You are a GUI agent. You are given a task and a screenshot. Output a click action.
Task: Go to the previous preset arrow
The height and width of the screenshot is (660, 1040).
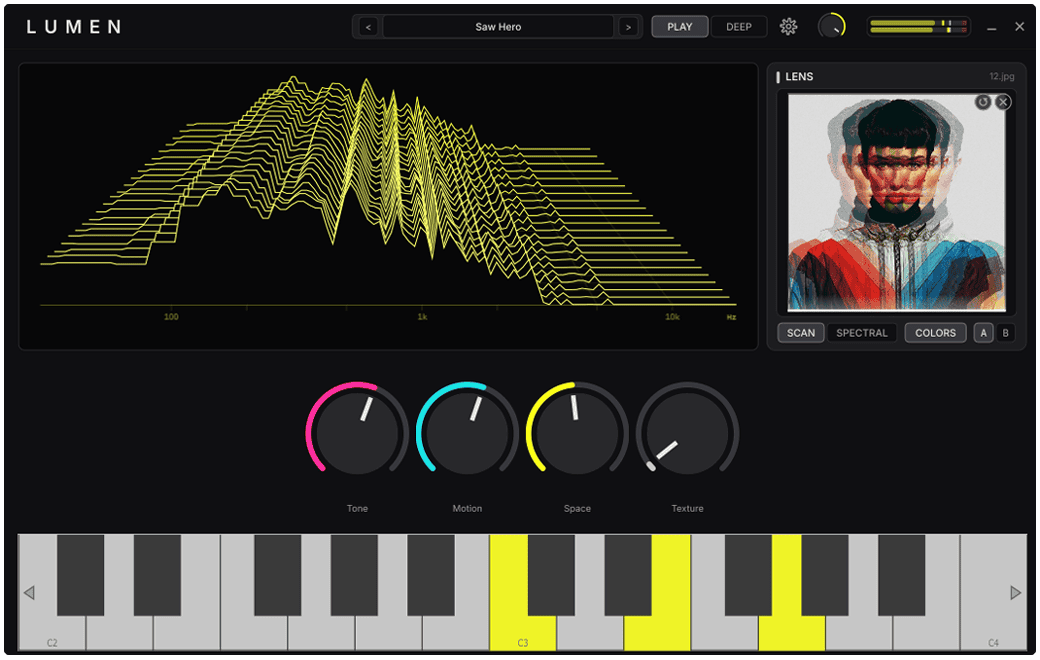[368, 27]
